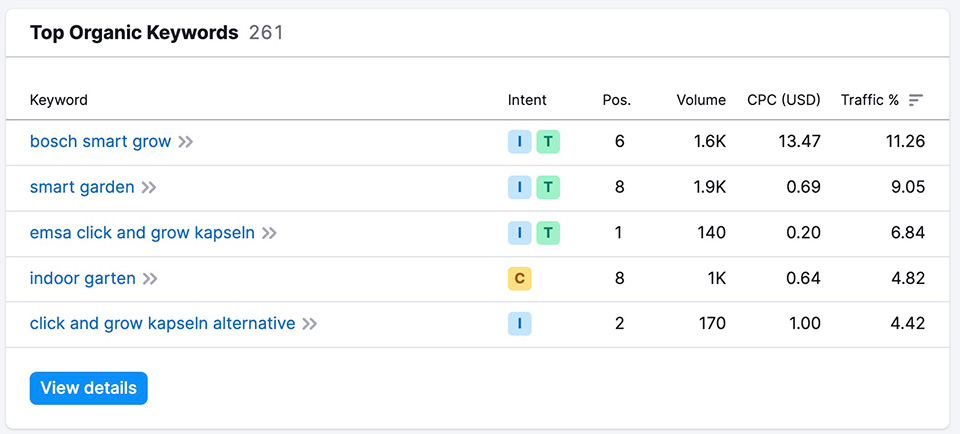The image size is (960, 434).
Task: Click the CPC value 0.69
Action: click(803, 187)
